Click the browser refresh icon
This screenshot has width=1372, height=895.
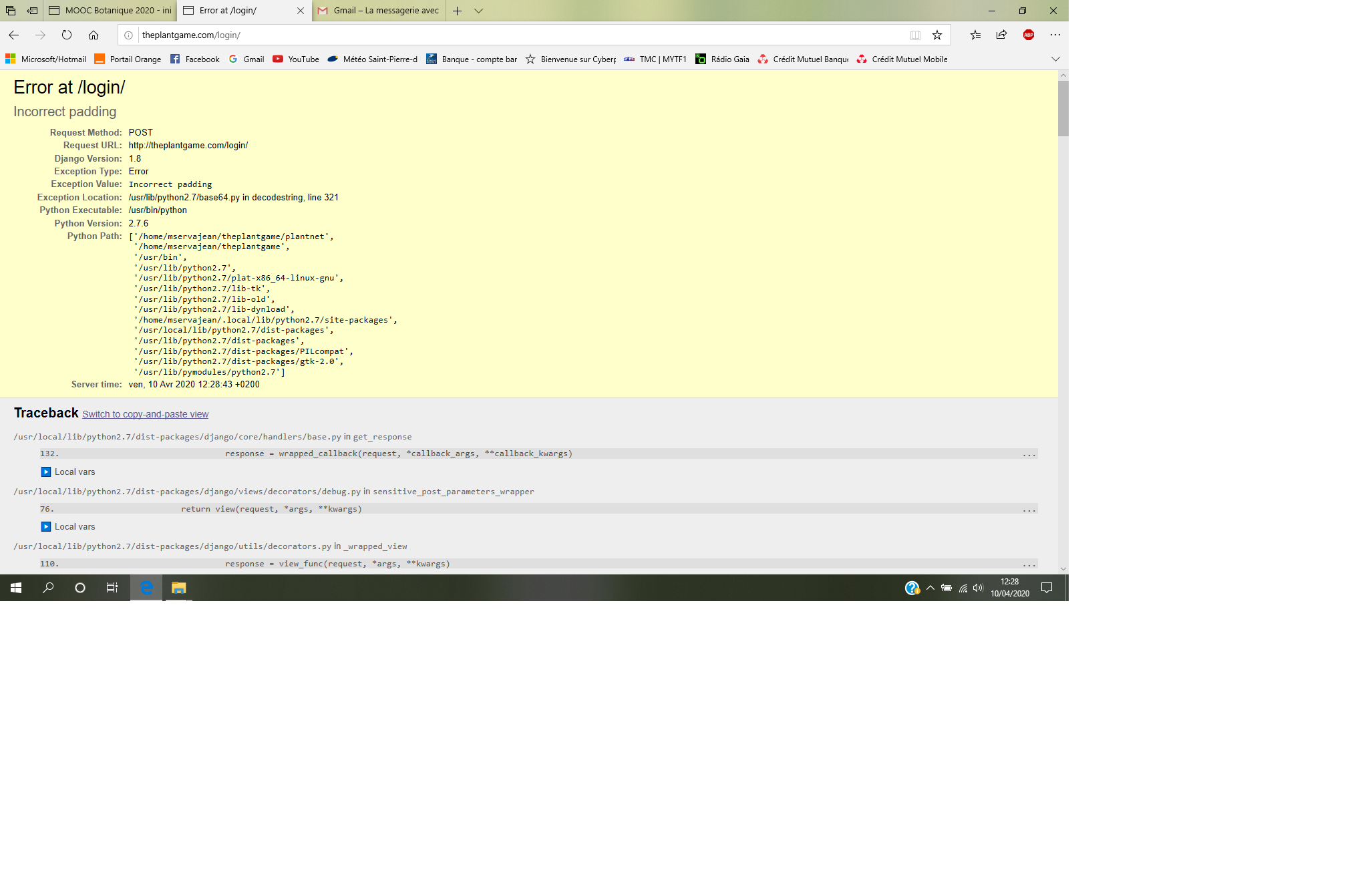point(67,35)
